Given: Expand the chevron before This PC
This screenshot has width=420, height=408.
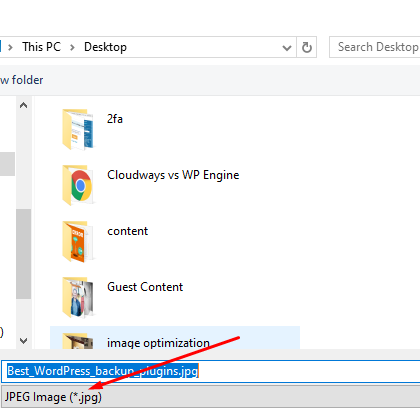Looking at the screenshot, I should point(11,48).
